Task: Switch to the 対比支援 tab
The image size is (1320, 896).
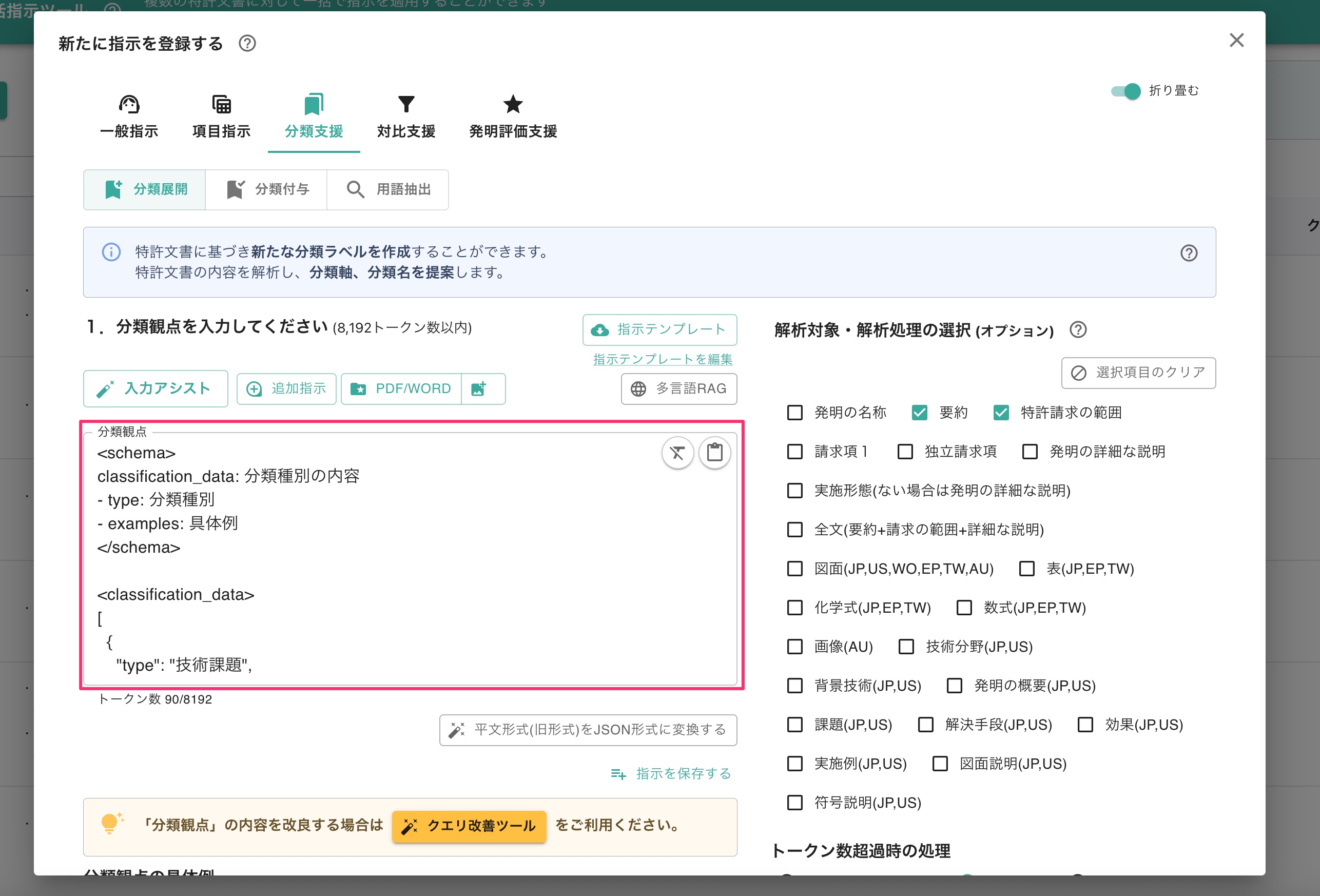Action: [406, 118]
